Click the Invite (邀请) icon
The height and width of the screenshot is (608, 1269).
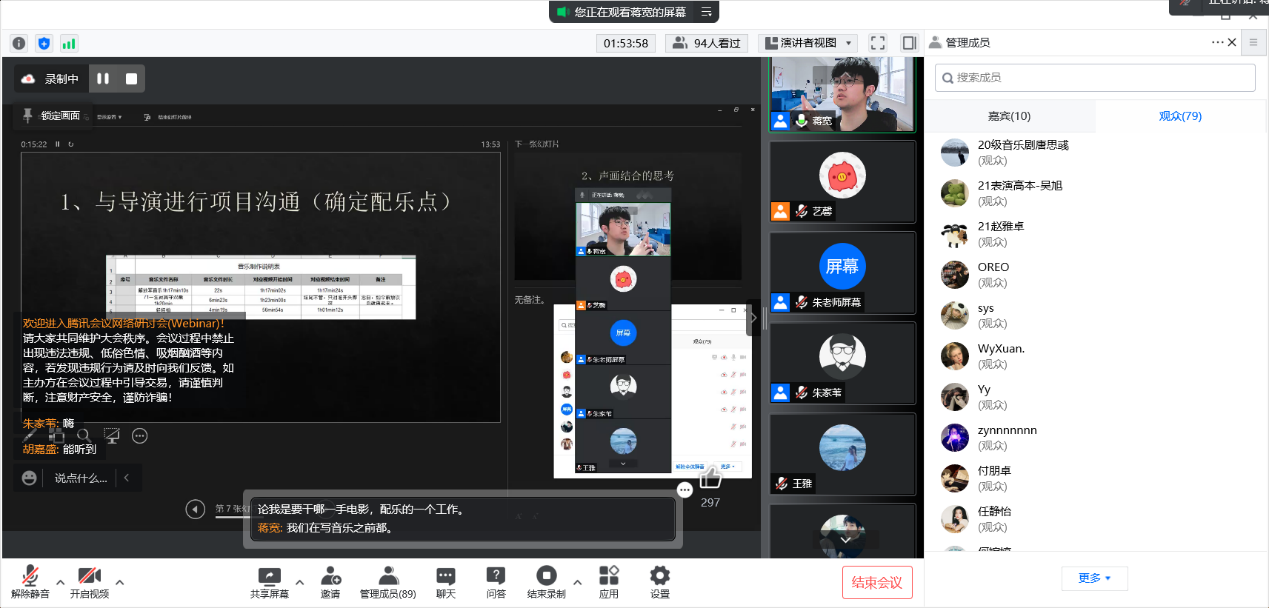[x=330, y=582]
